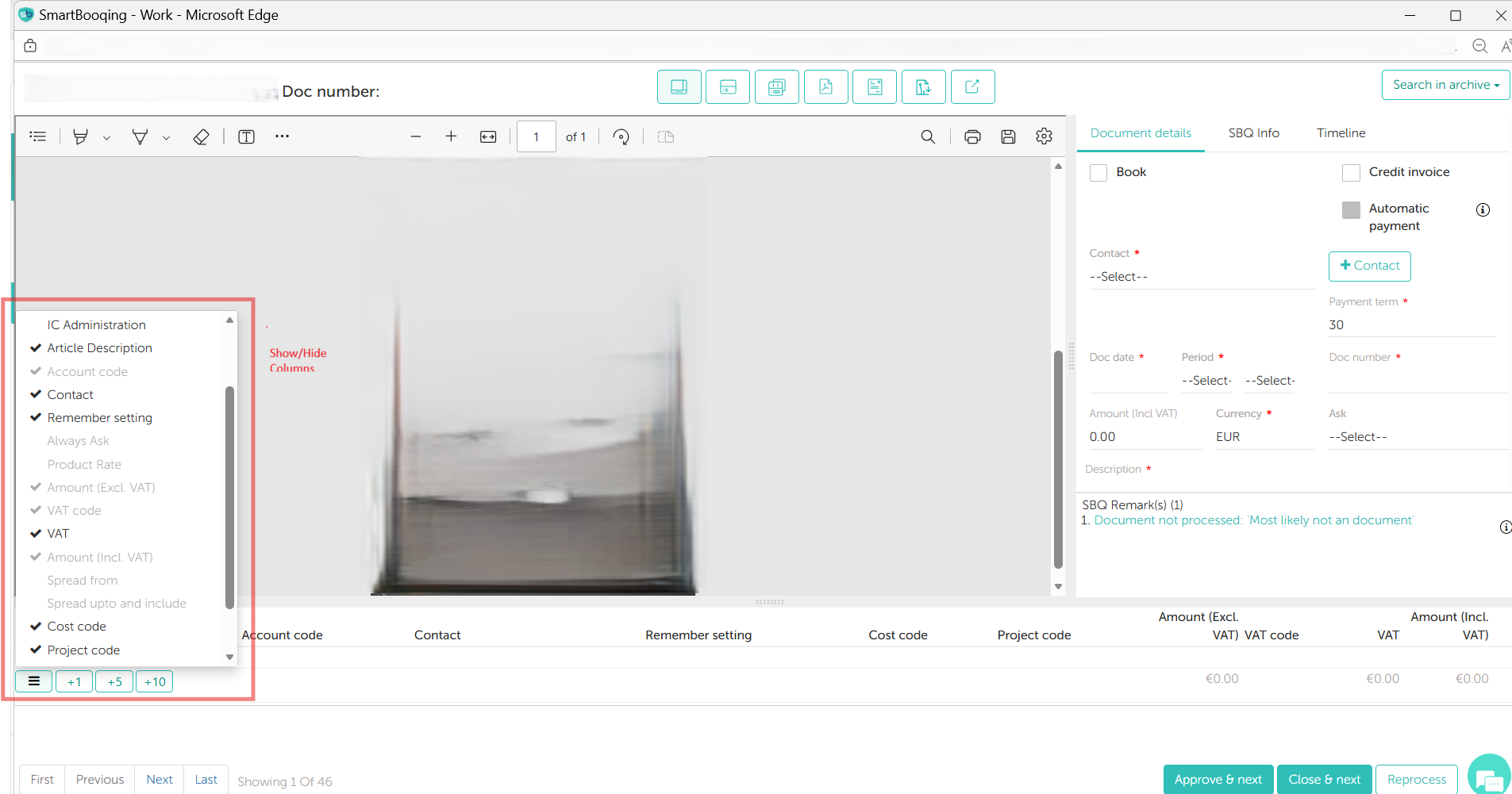Check the Book checkbox
This screenshot has height=794, width=1512.
click(x=1098, y=173)
